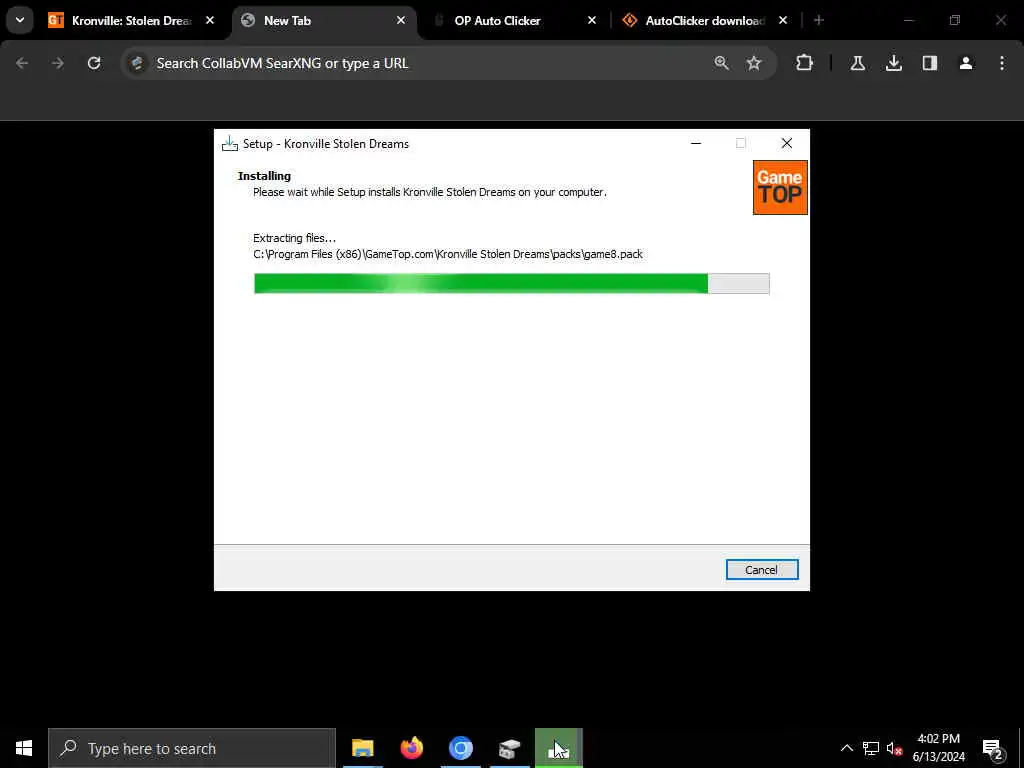This screenshot has height=768, width=1024.
Task: Open the notification center with 2 notifications
Action: coord(993,749)
